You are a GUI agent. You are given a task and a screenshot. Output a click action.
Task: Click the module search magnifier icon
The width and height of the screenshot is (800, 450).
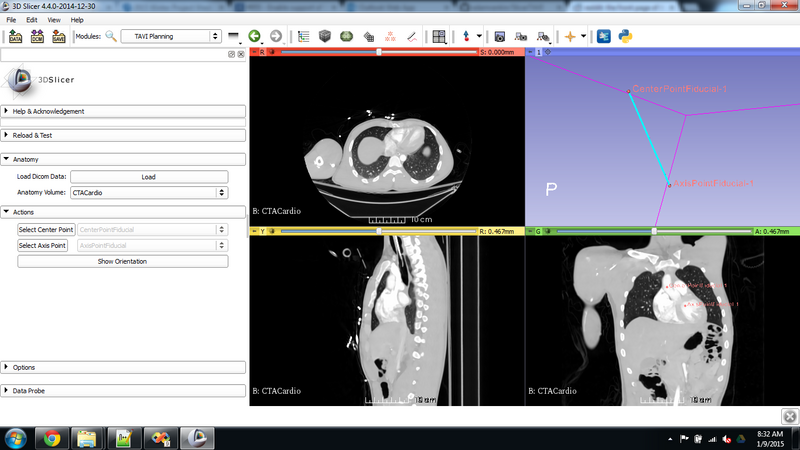pyautogui.click(x=111, y=36)
